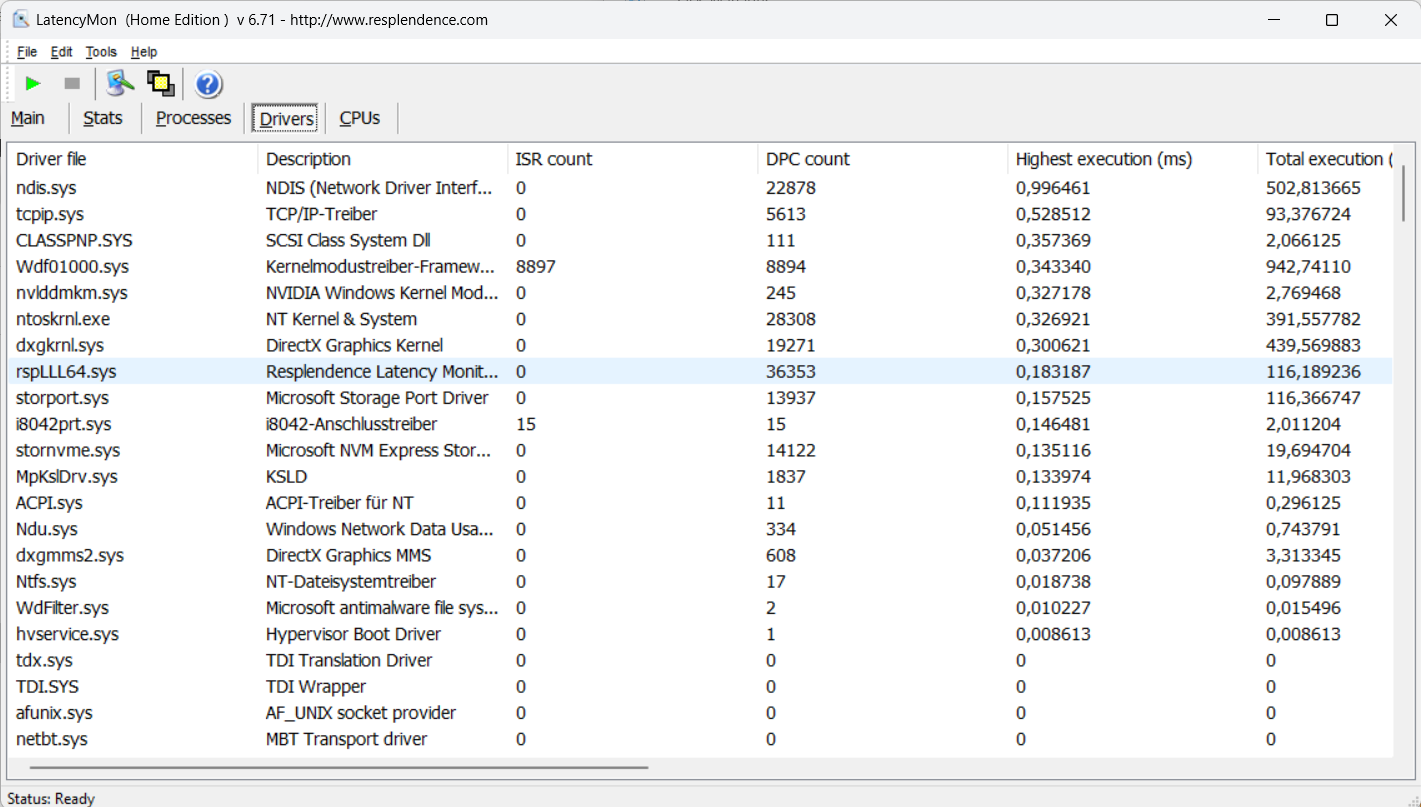The height and width of the screenshot is (807, 1421).
Task: Select the ndis.sys driver row
Action: pos(46,188)
